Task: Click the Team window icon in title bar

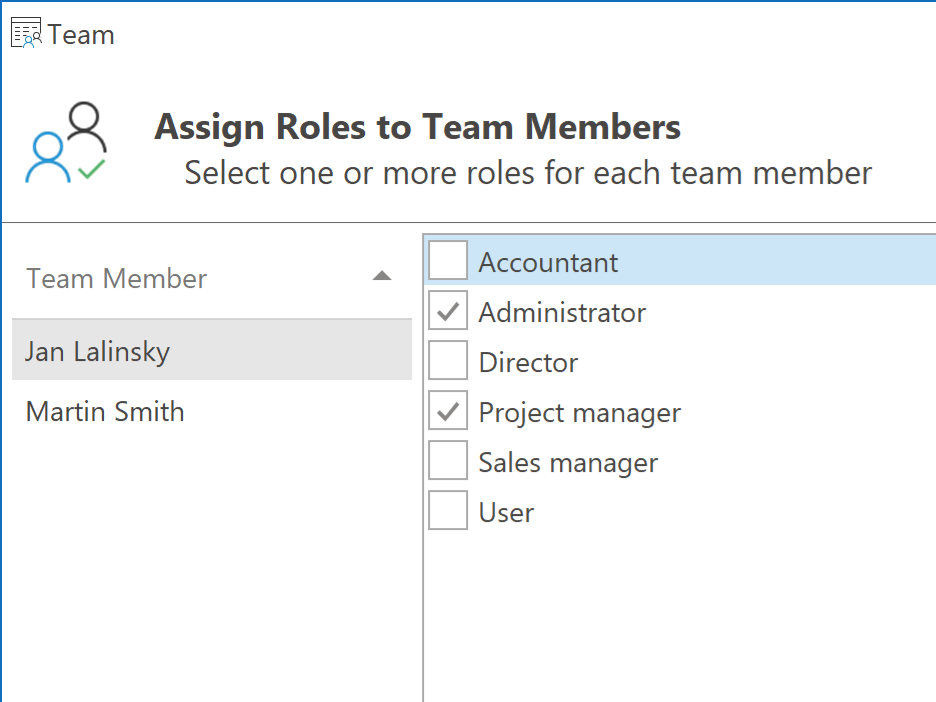Action: (26, 33)
